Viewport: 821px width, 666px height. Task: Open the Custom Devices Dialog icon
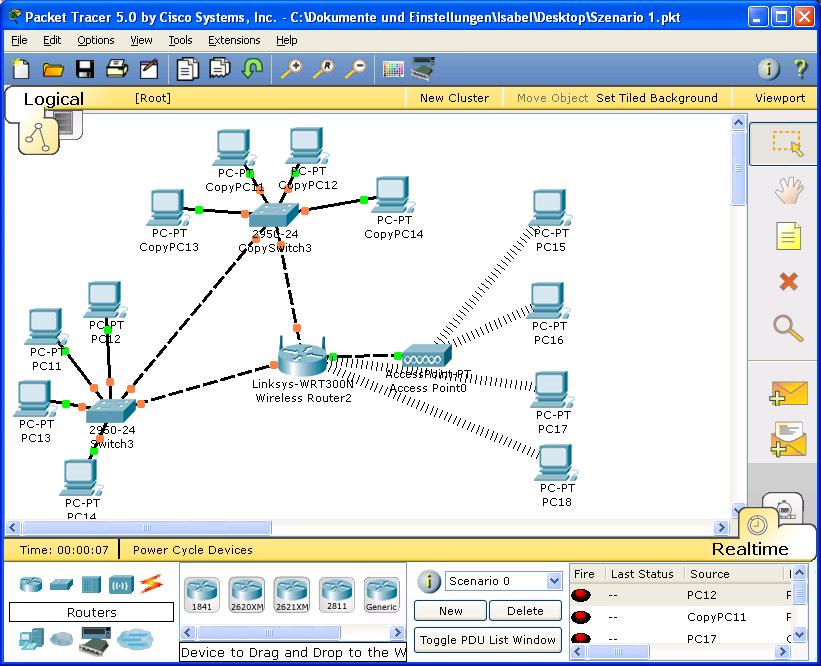(x=423, y=69)
